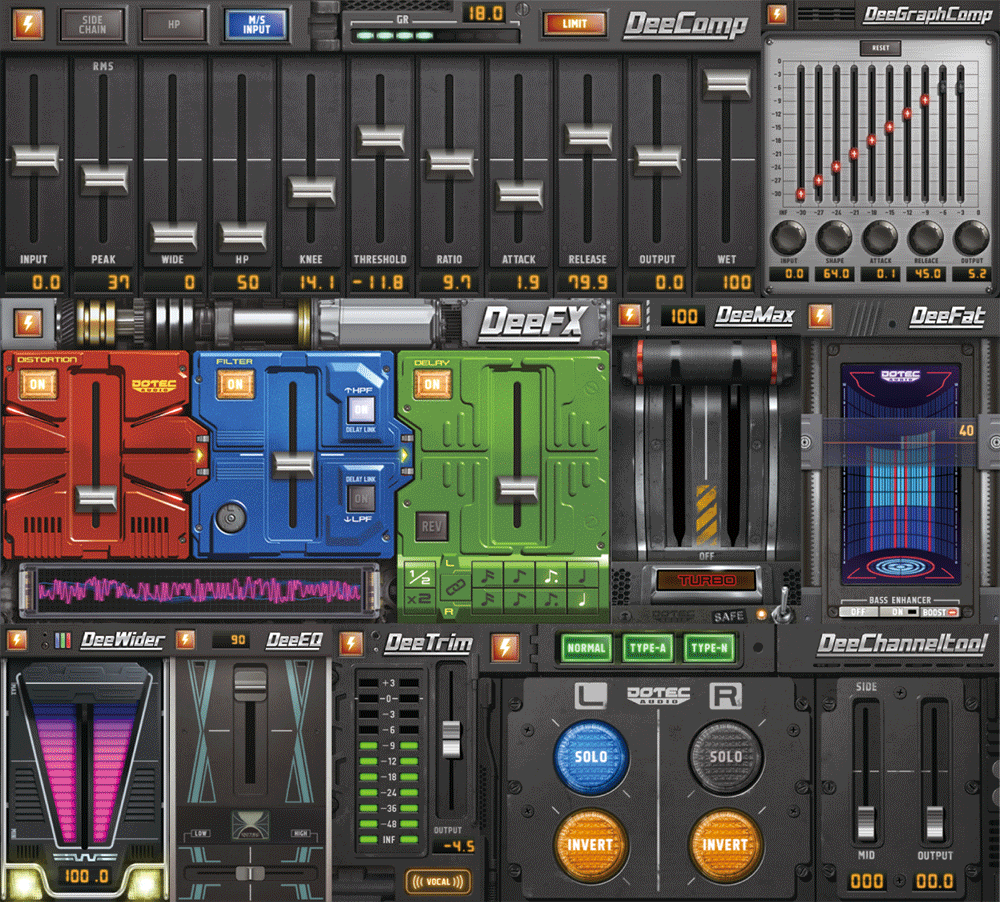Click the Distortion amount slider handle

coord(96,499)
